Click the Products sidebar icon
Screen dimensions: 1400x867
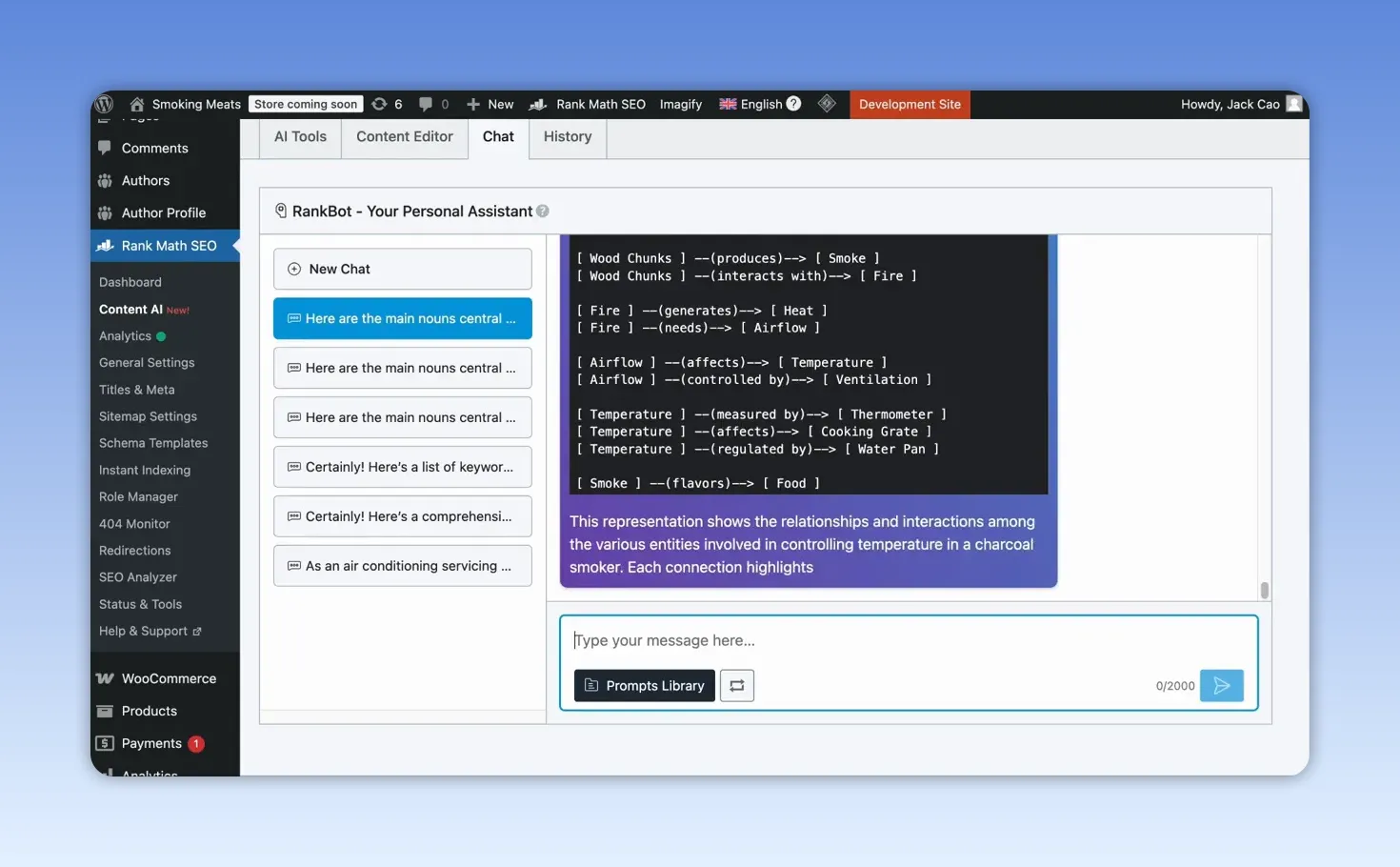[105, 711]
